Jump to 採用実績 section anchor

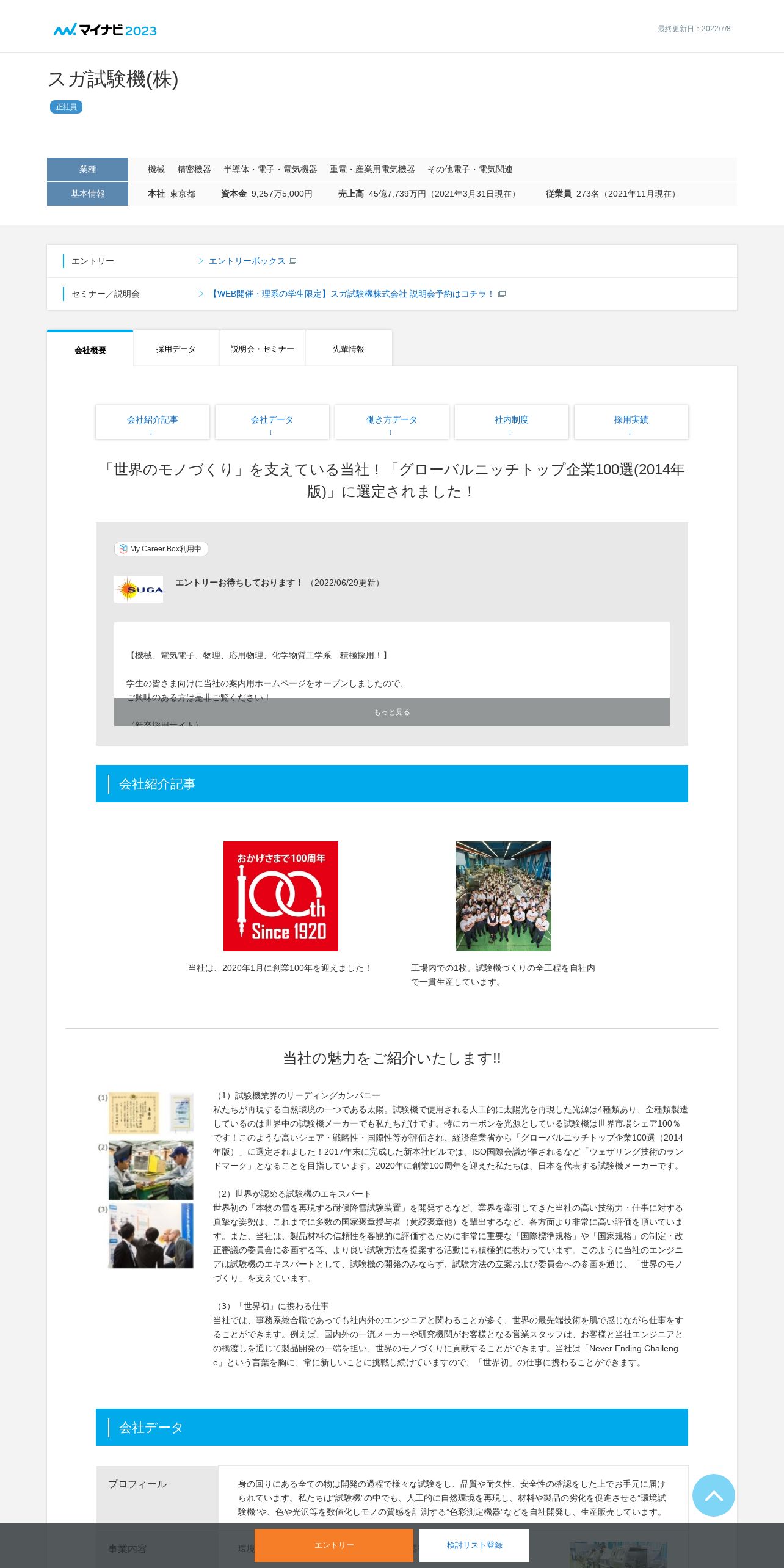(x=631, y=422)
